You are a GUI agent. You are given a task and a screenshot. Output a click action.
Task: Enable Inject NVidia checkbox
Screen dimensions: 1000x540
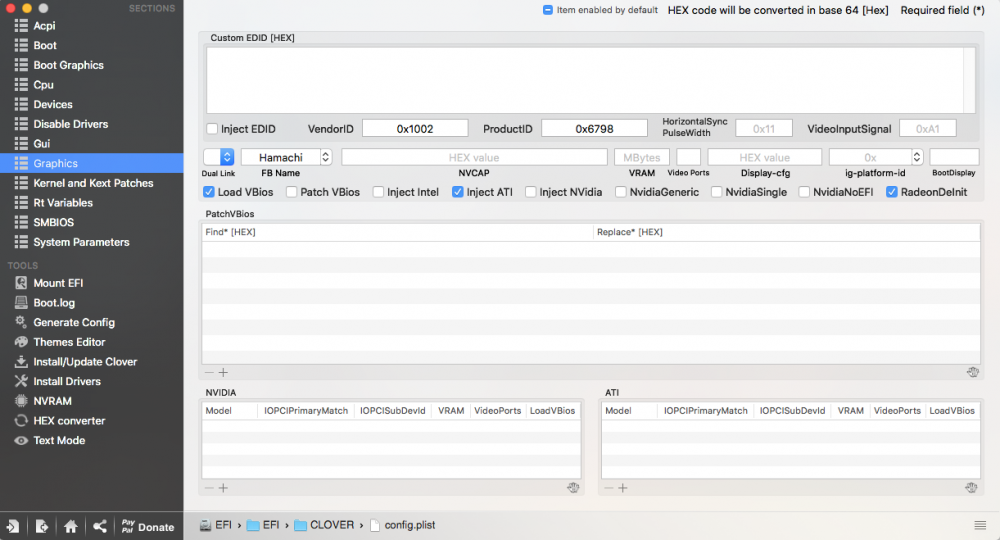(531, 192)
